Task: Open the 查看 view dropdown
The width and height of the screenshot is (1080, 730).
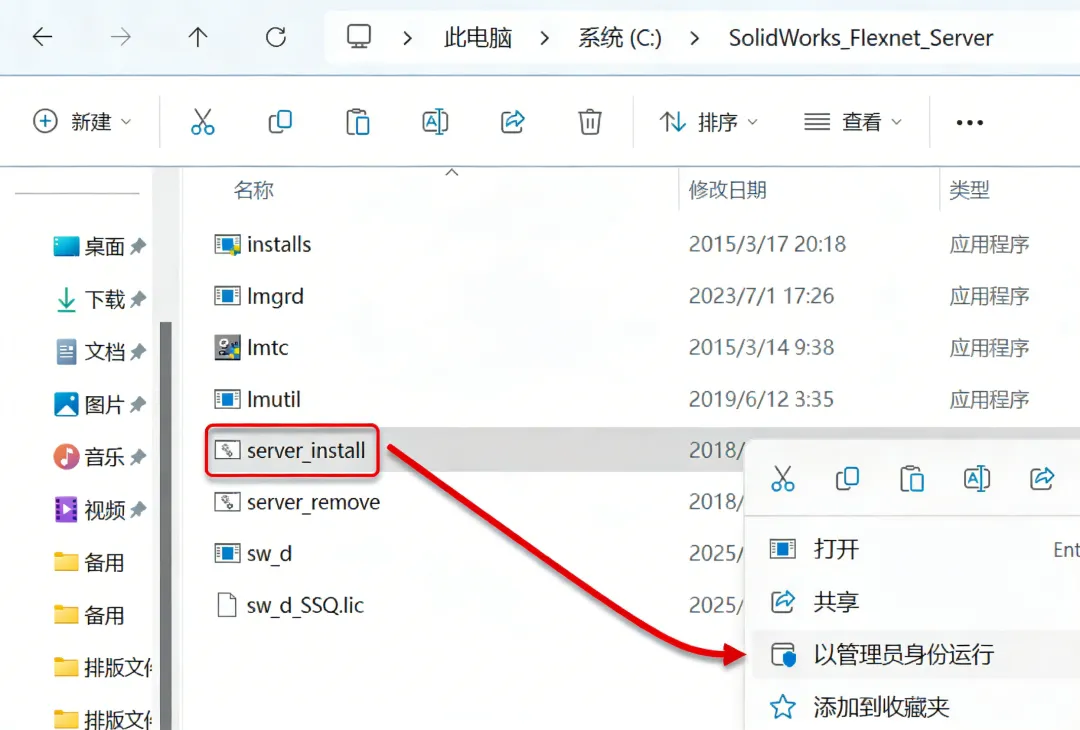Action: pos(853,122)
